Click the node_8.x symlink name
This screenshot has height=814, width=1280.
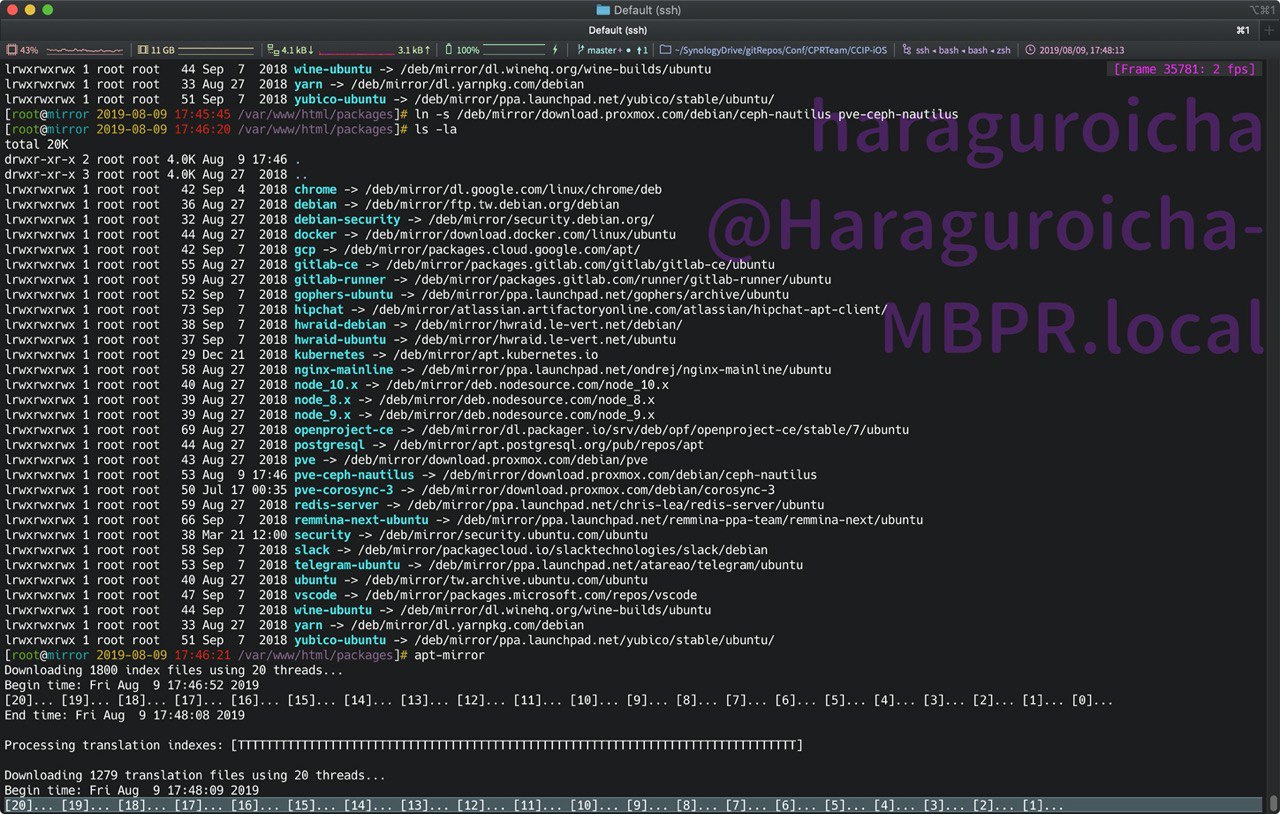point(322,399)
